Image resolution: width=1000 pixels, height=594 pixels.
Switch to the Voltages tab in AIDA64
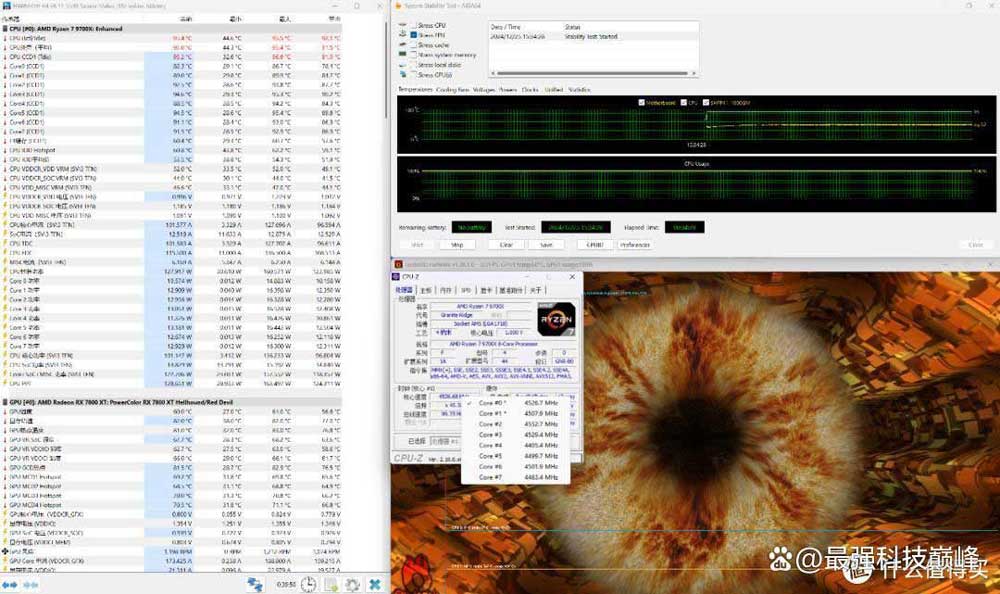point(483,89)
